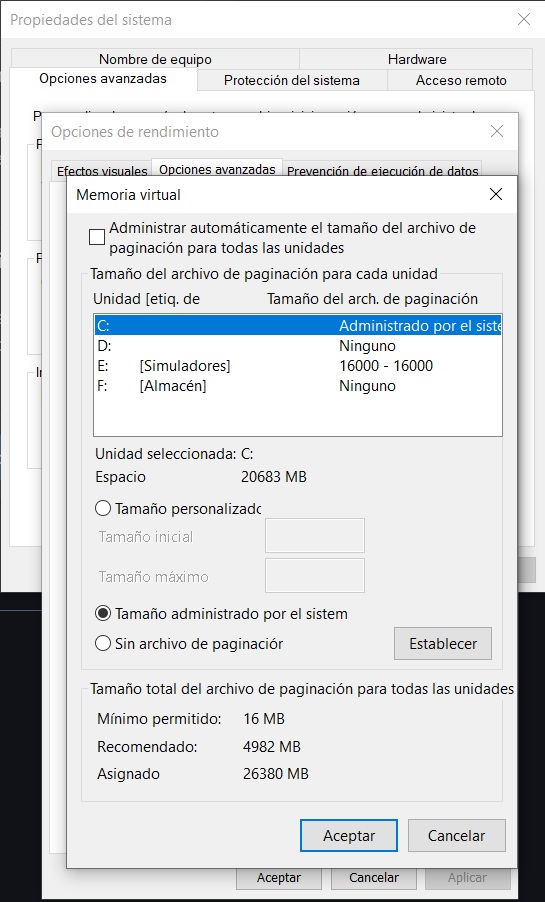
Task: Open Prevención de ejecución de datos tab
Action: (x=383, y=171)
